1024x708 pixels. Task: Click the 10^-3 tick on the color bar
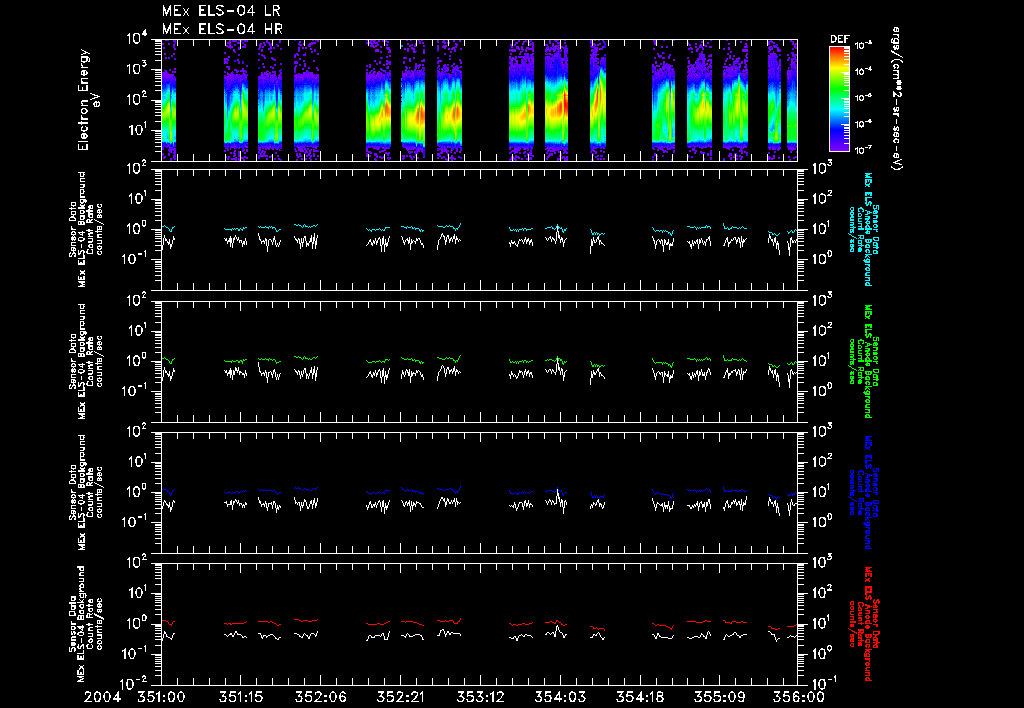tap(864, 46)
